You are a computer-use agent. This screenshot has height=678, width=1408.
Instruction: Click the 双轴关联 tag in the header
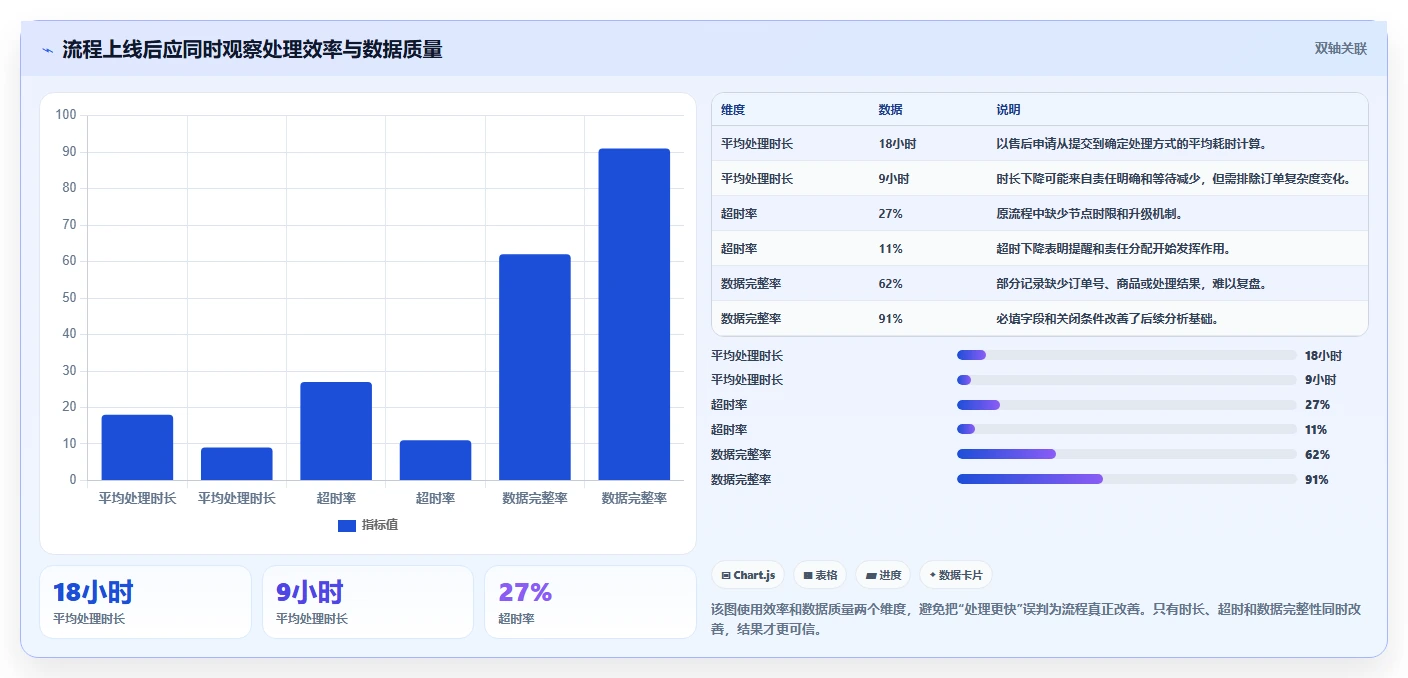pos(1340,48)
